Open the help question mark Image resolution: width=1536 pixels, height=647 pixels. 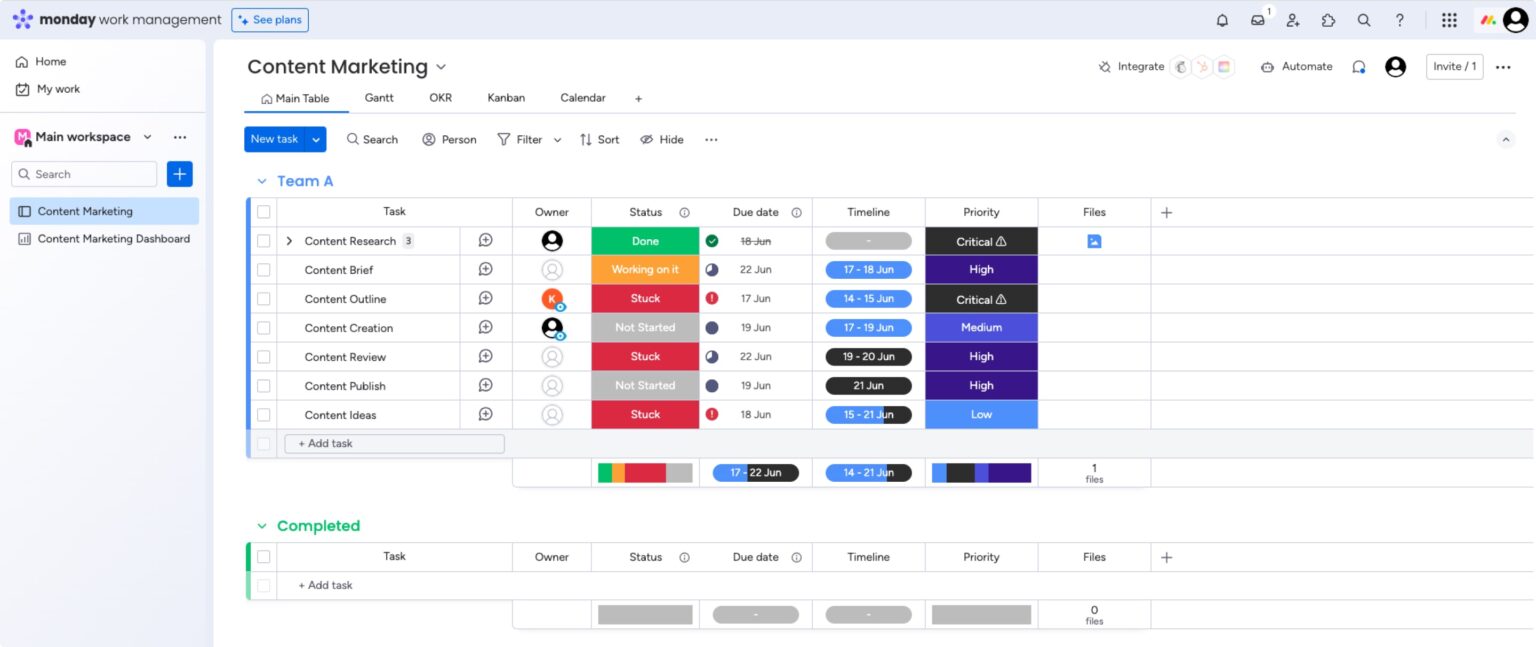pyautogui.click(x=1399, y=20)
